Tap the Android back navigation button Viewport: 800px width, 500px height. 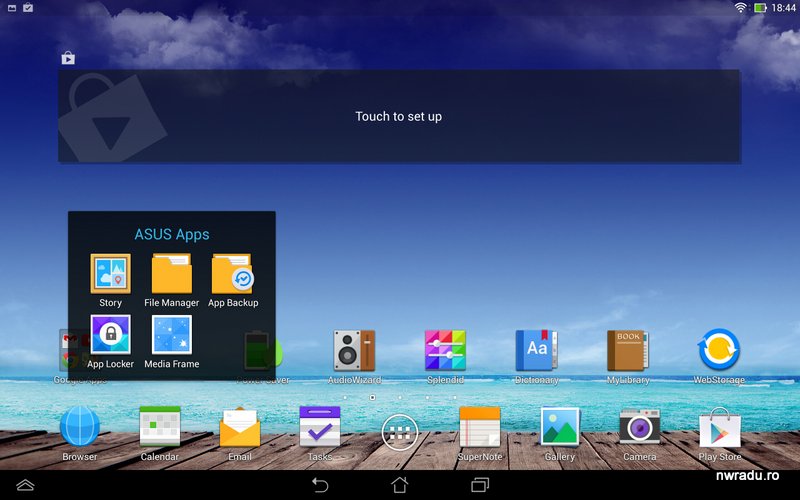click(x=320, y=484)
